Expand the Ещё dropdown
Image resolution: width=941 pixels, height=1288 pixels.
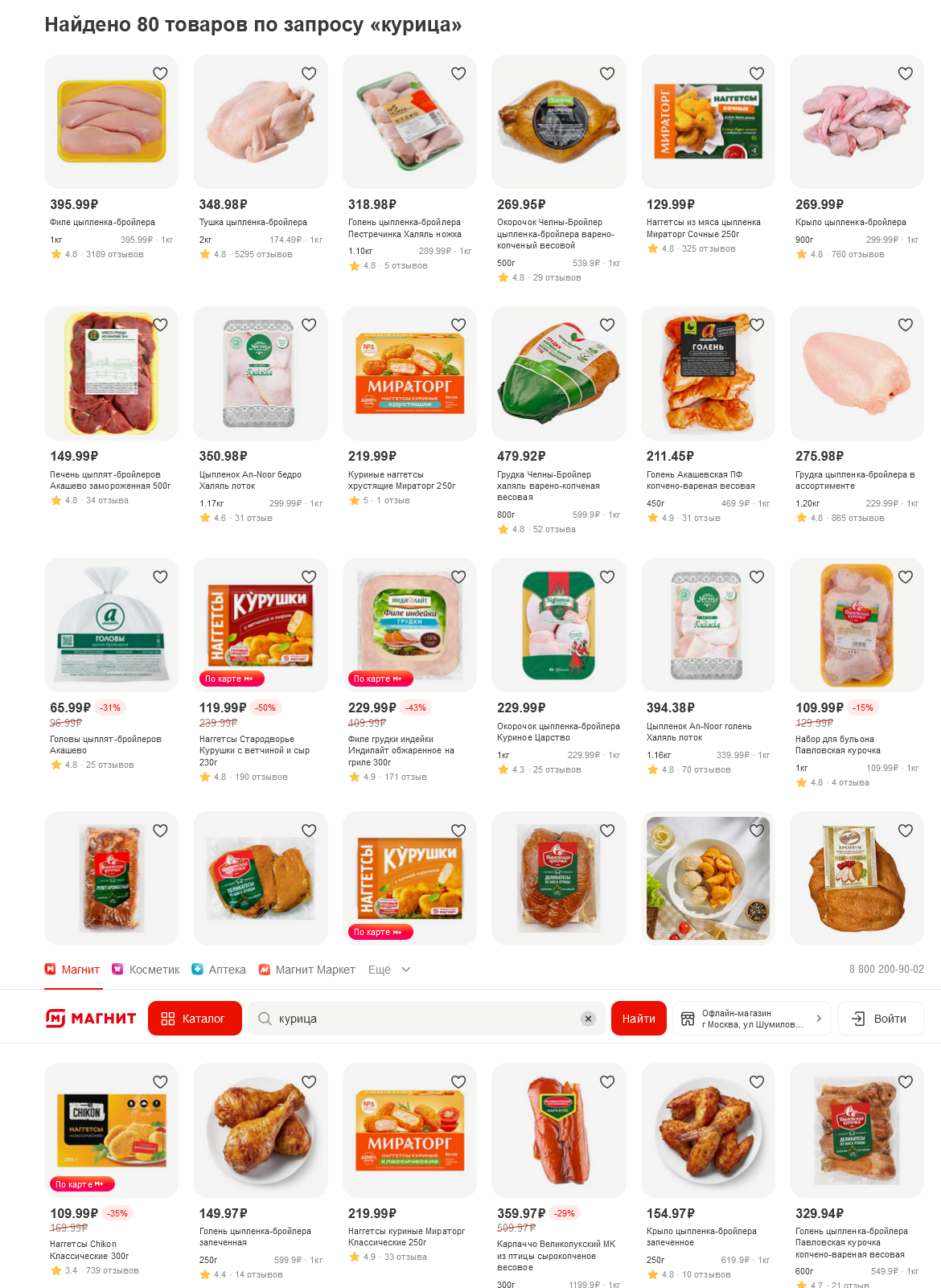pyautogui.click(x=389, y=970)
